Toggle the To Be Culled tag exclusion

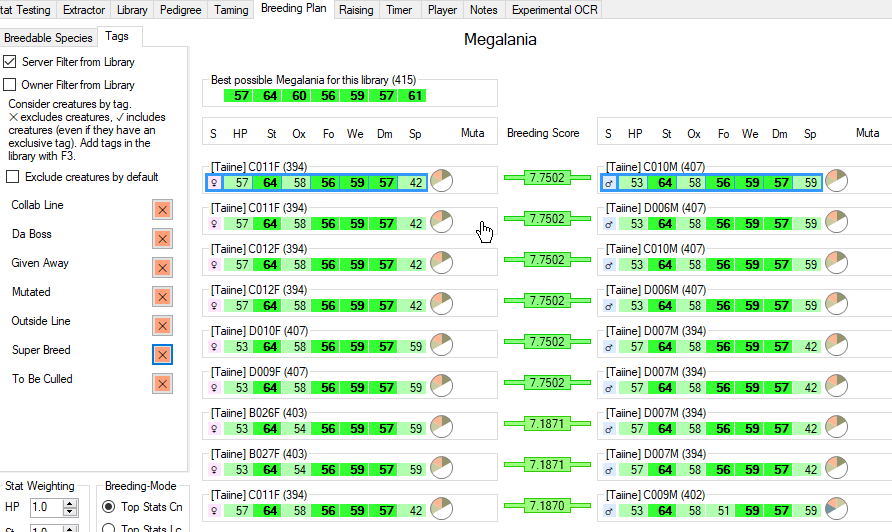162,383
